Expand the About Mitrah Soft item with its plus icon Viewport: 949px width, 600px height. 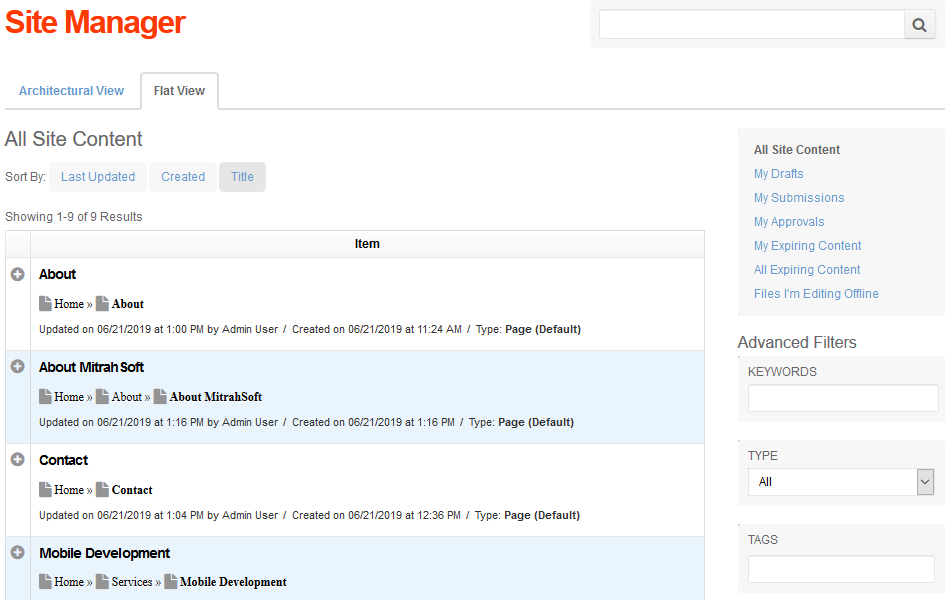(x=16, y=366)
